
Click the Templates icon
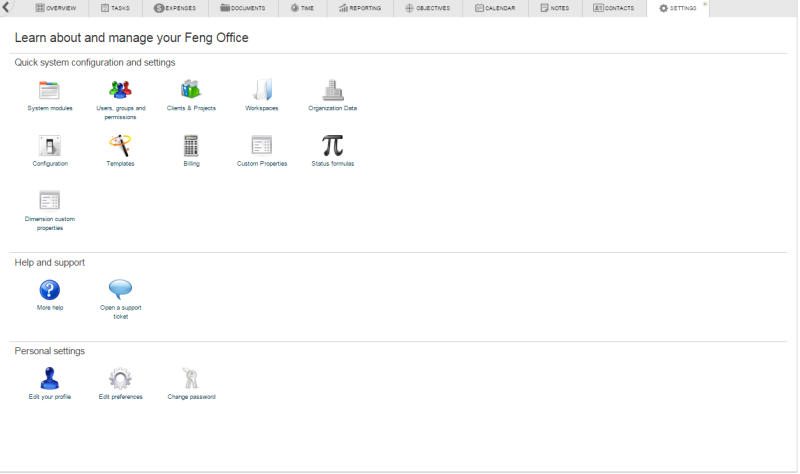[x=120, y=145]
